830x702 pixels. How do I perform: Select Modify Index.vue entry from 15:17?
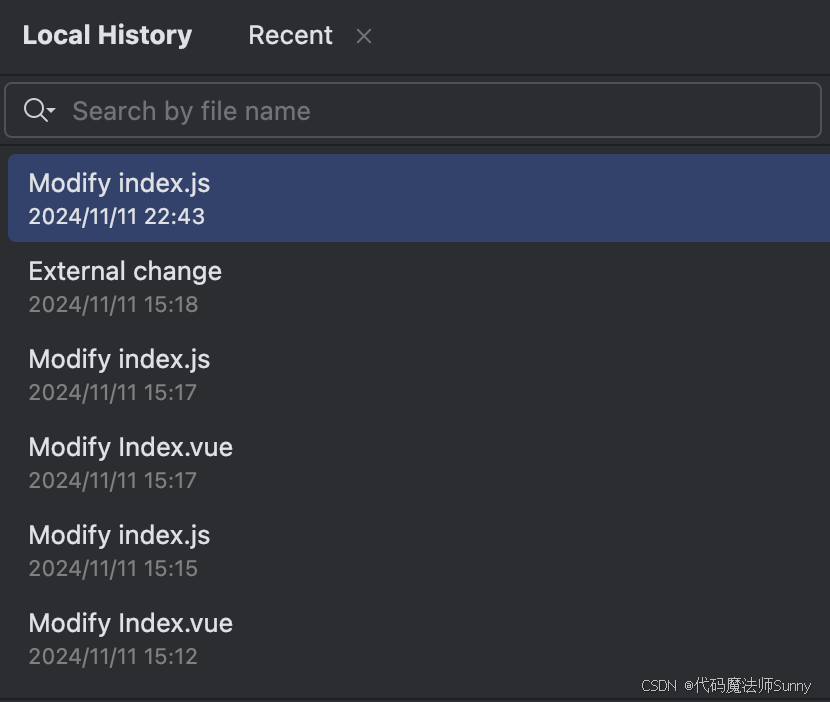click(x=419, y=463)
